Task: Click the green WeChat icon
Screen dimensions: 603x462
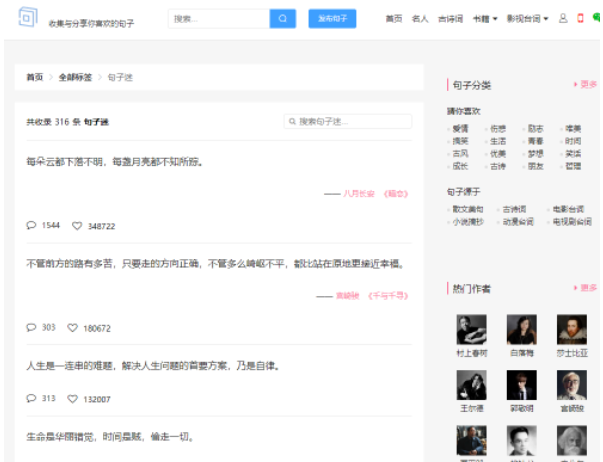Action: (596, 17)
